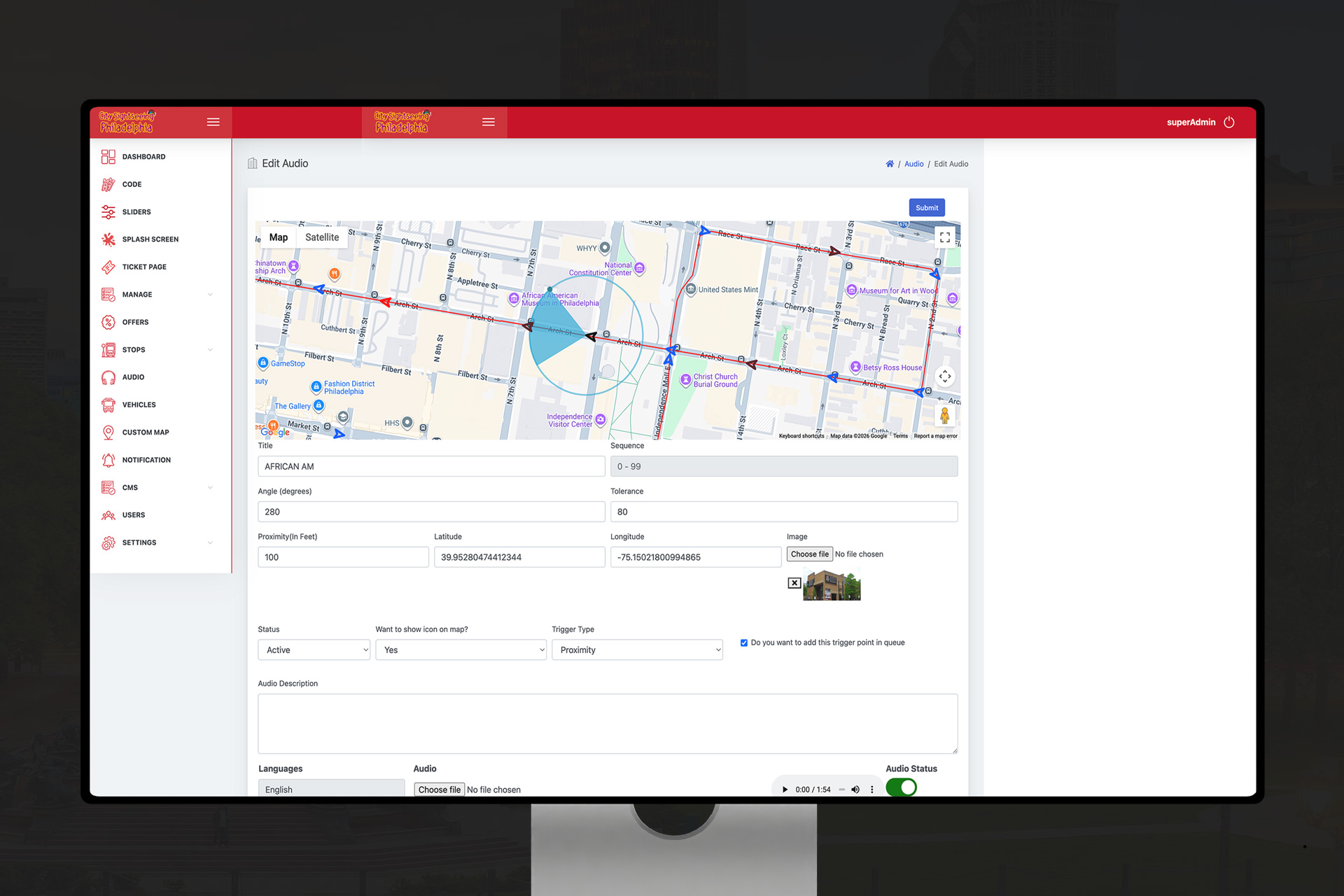
Task: Uncheck add trigger point in queue
Action: [x=744, y=643]
